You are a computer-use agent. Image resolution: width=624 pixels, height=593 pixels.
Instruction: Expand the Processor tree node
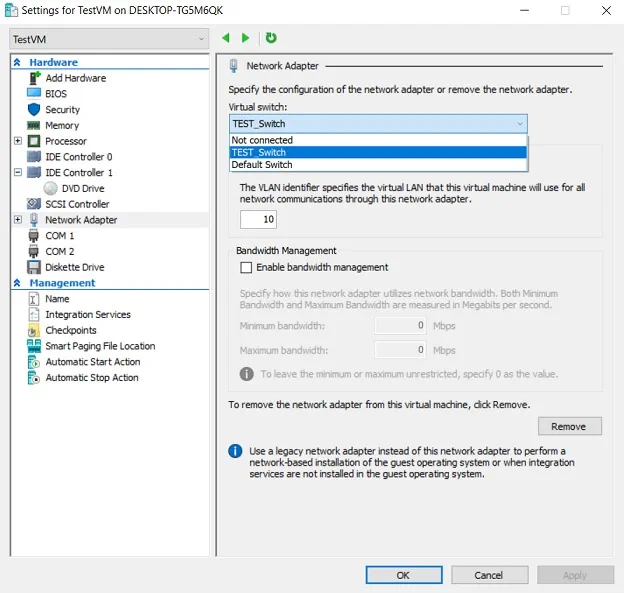tap(18, 141)
